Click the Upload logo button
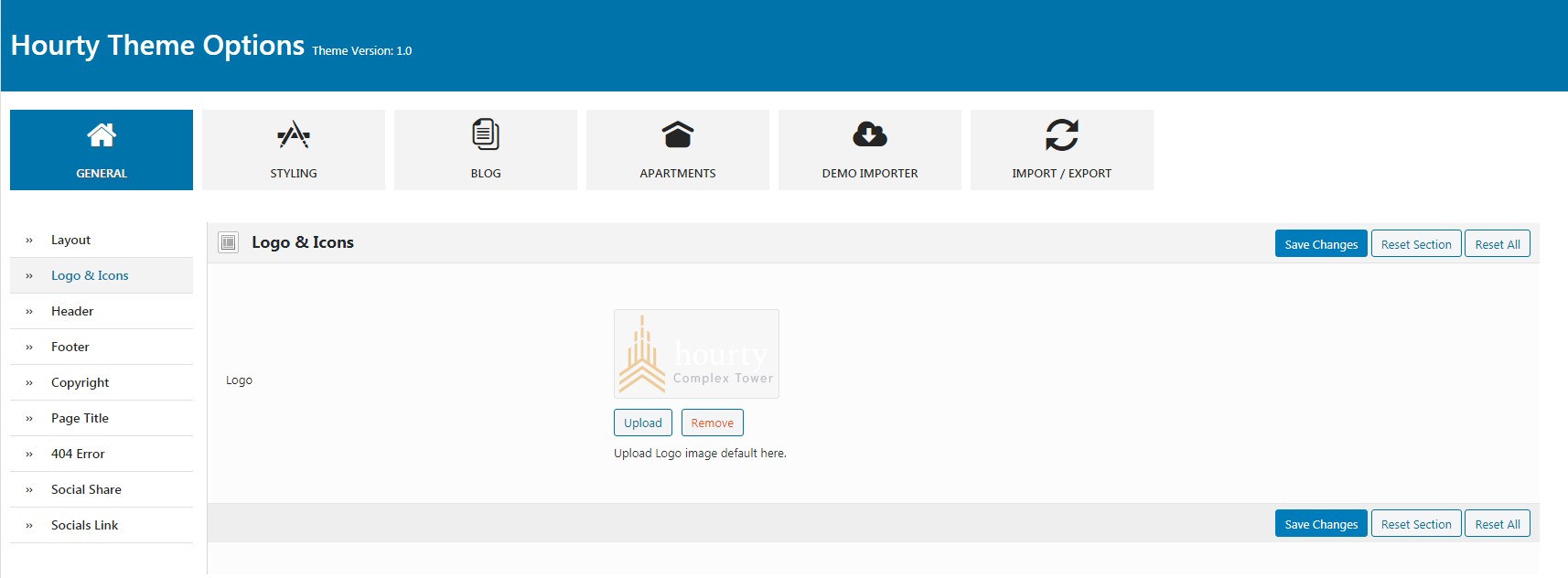The height and width of the screenshot is (578, 1568). (x=643, y=423)
